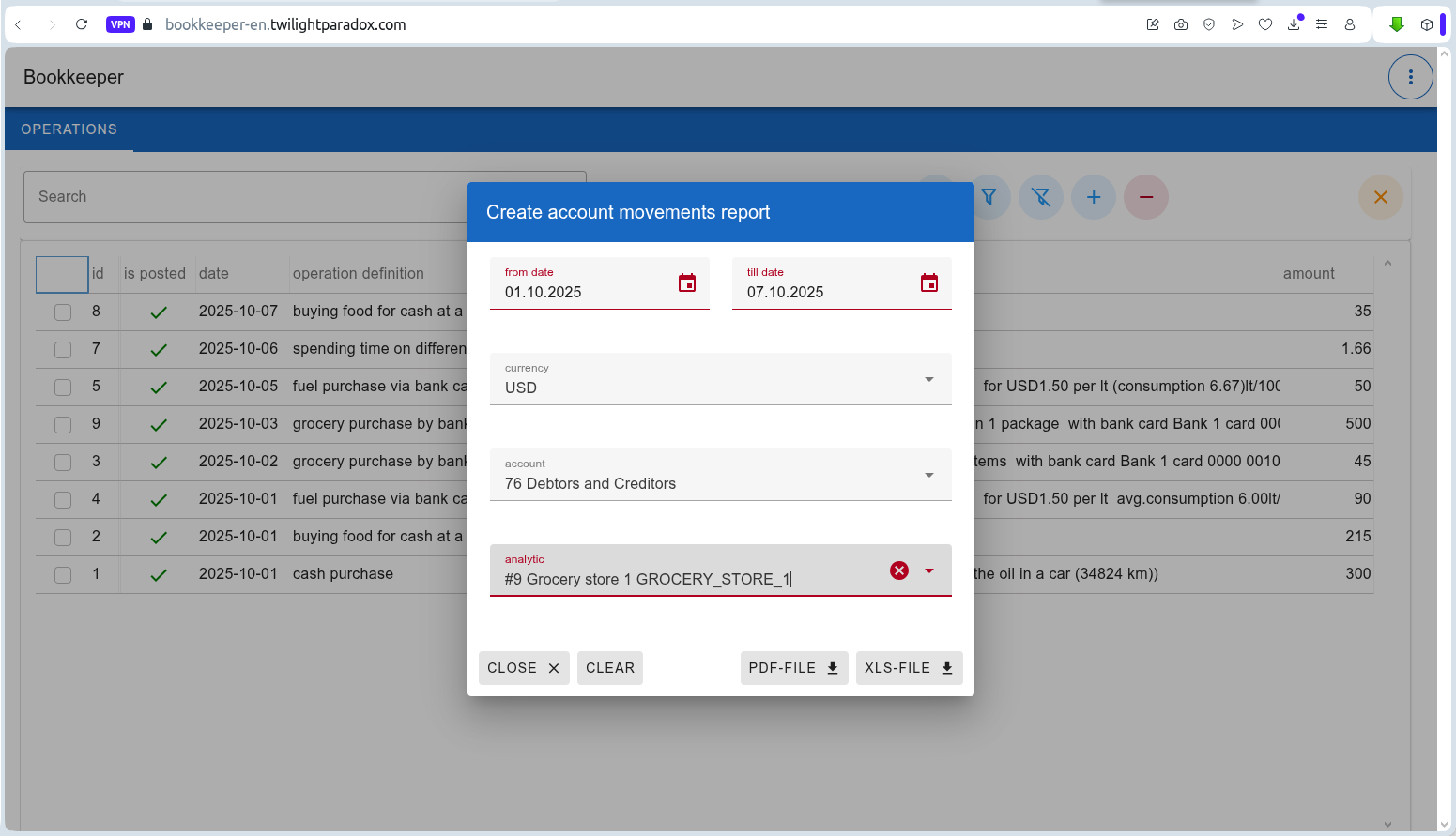Clear the analytic field with red X
The height and width of the screenshot is (836, 1456).
[x=898, y=570]
